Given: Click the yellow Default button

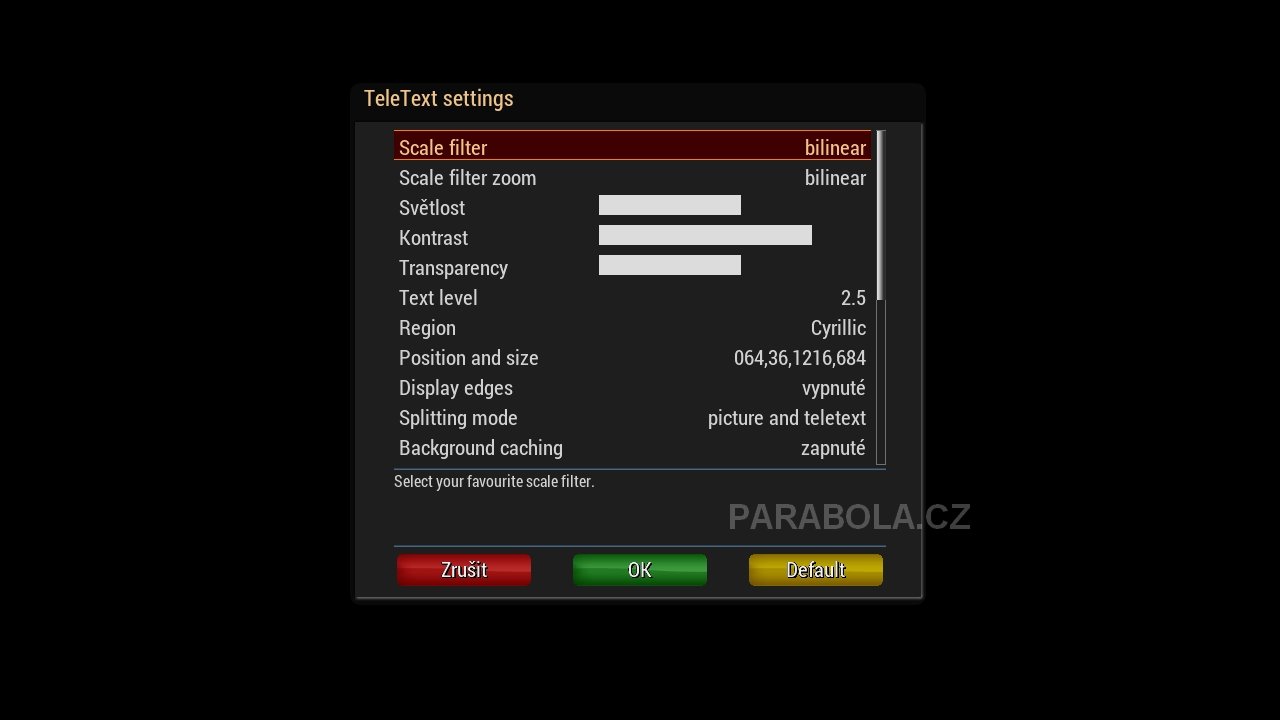Looking at the screenshot, I should [816, 570].
